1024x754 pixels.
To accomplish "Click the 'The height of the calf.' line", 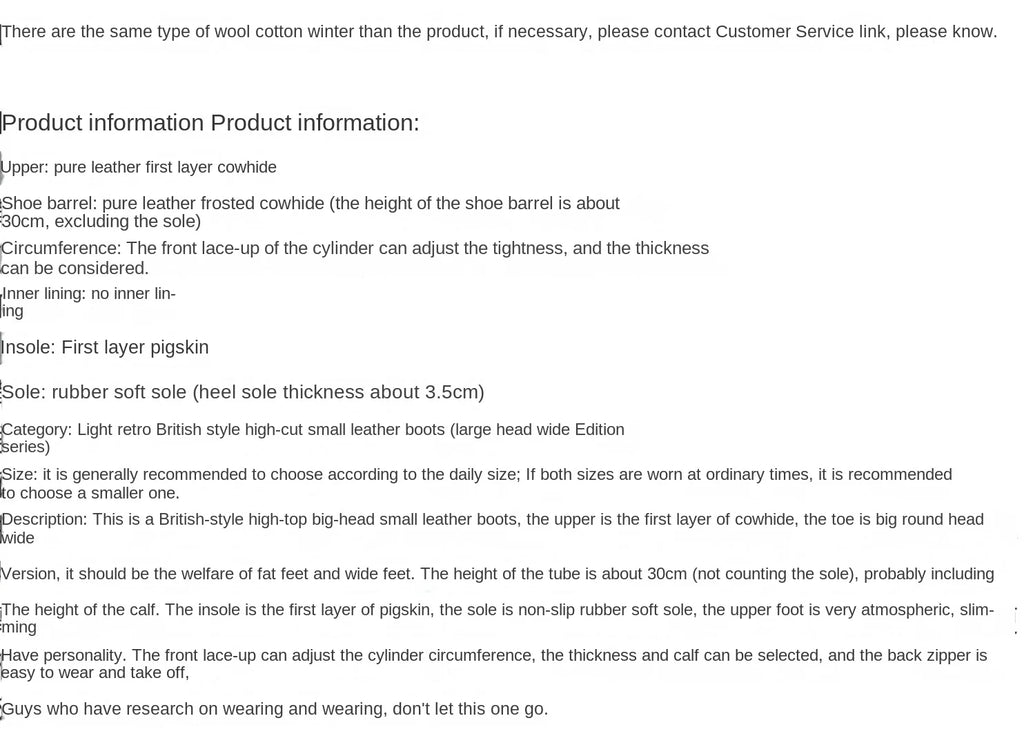I will (497, 610).
